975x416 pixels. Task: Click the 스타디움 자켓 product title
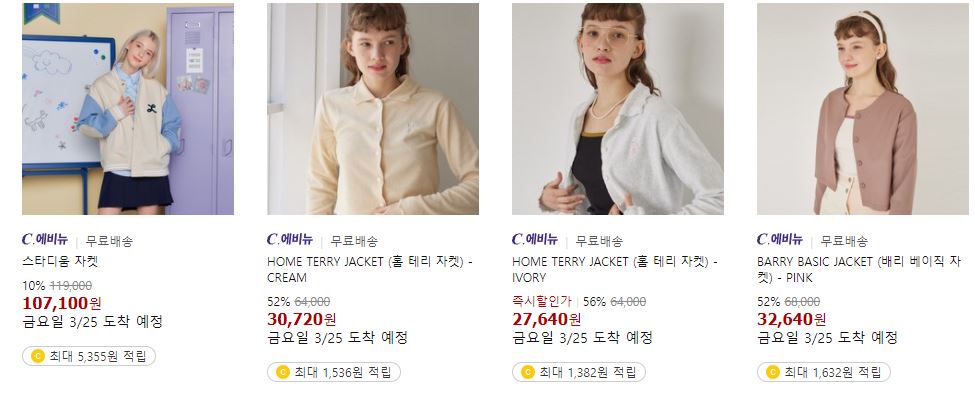(x=60, y=262)
